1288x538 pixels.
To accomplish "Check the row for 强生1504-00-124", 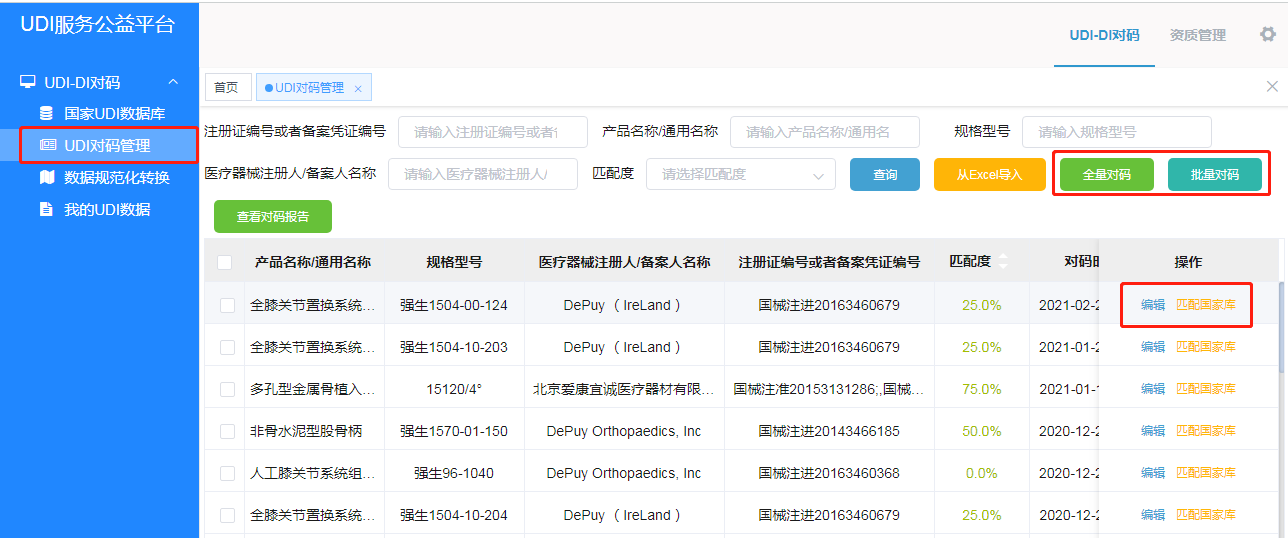I will coord(227,305).
